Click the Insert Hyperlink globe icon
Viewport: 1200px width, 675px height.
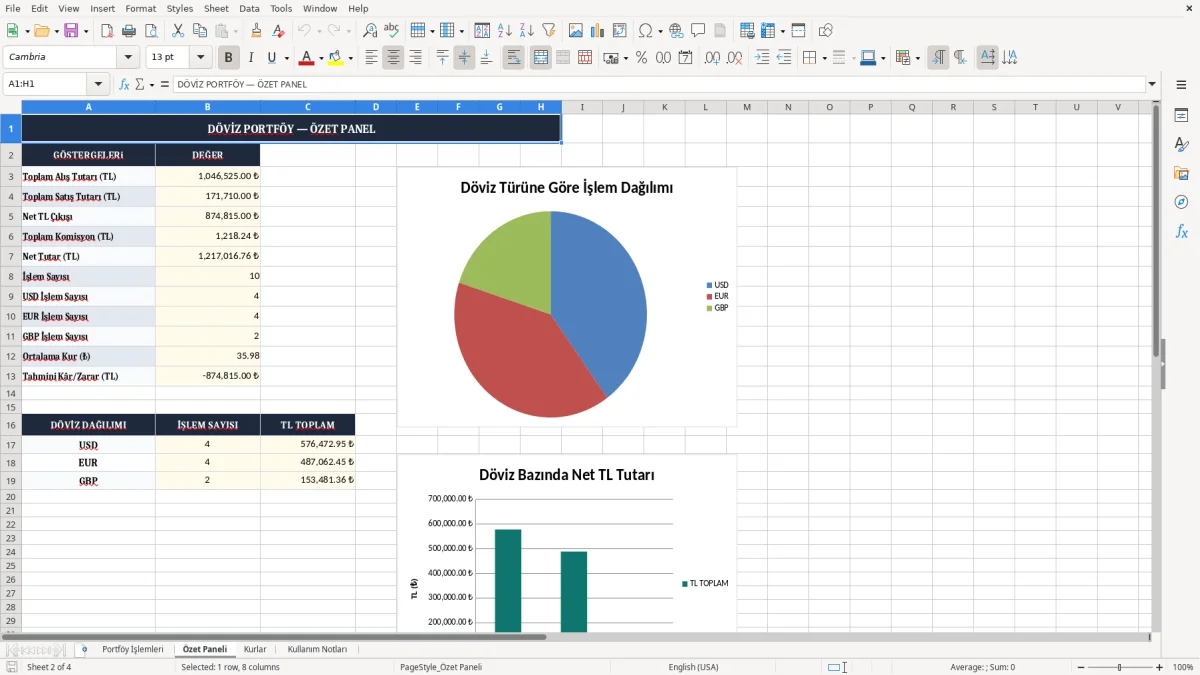point(676,31)
